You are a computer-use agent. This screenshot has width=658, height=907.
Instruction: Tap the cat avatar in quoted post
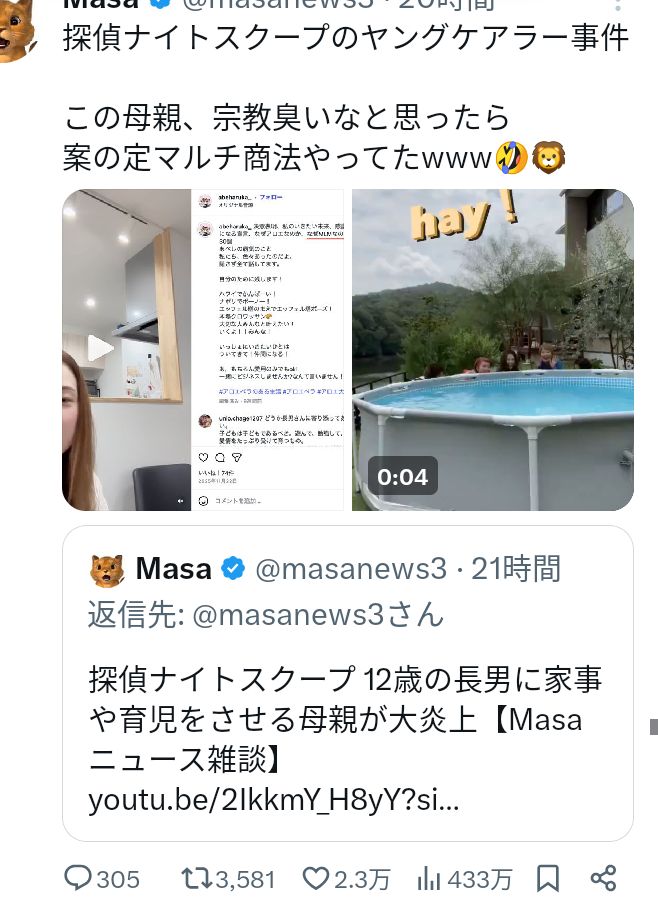tap(107, 570)
